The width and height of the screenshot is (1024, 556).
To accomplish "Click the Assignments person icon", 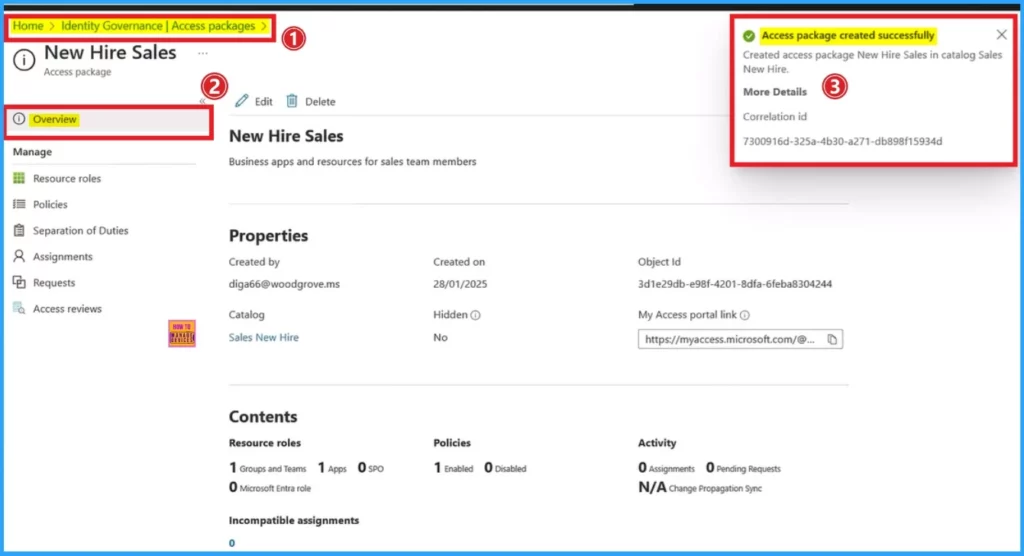I will (x=19, y=256).
